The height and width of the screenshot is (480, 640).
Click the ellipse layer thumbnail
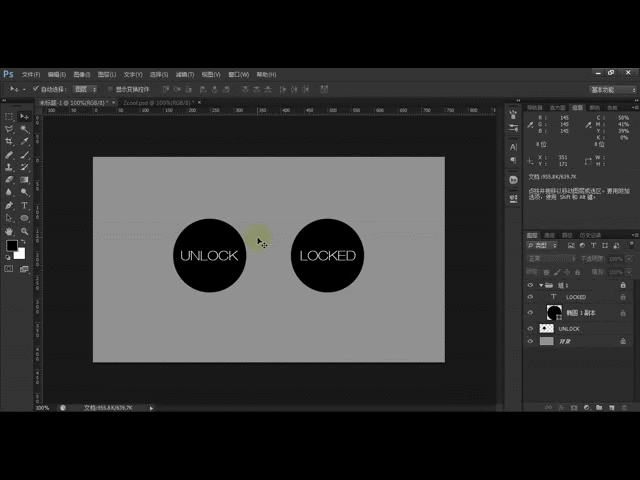coord(555,313)
